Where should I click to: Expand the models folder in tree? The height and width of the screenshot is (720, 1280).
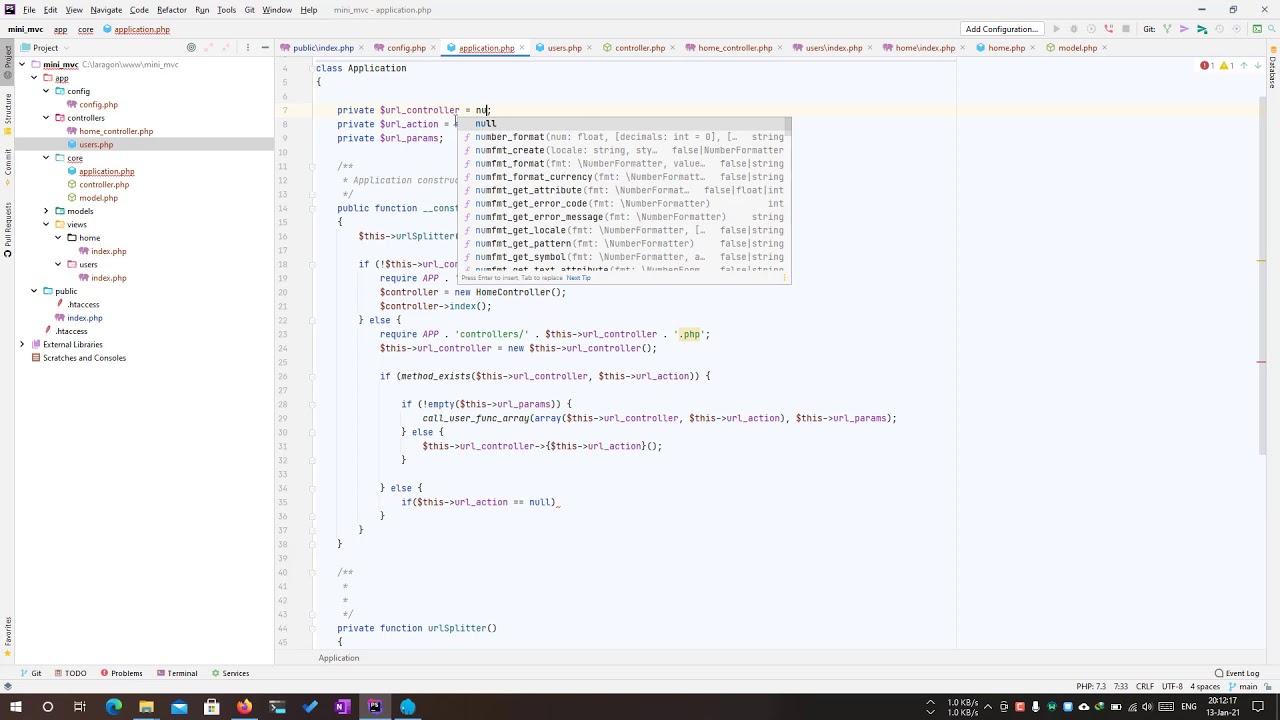click(45, 211)
